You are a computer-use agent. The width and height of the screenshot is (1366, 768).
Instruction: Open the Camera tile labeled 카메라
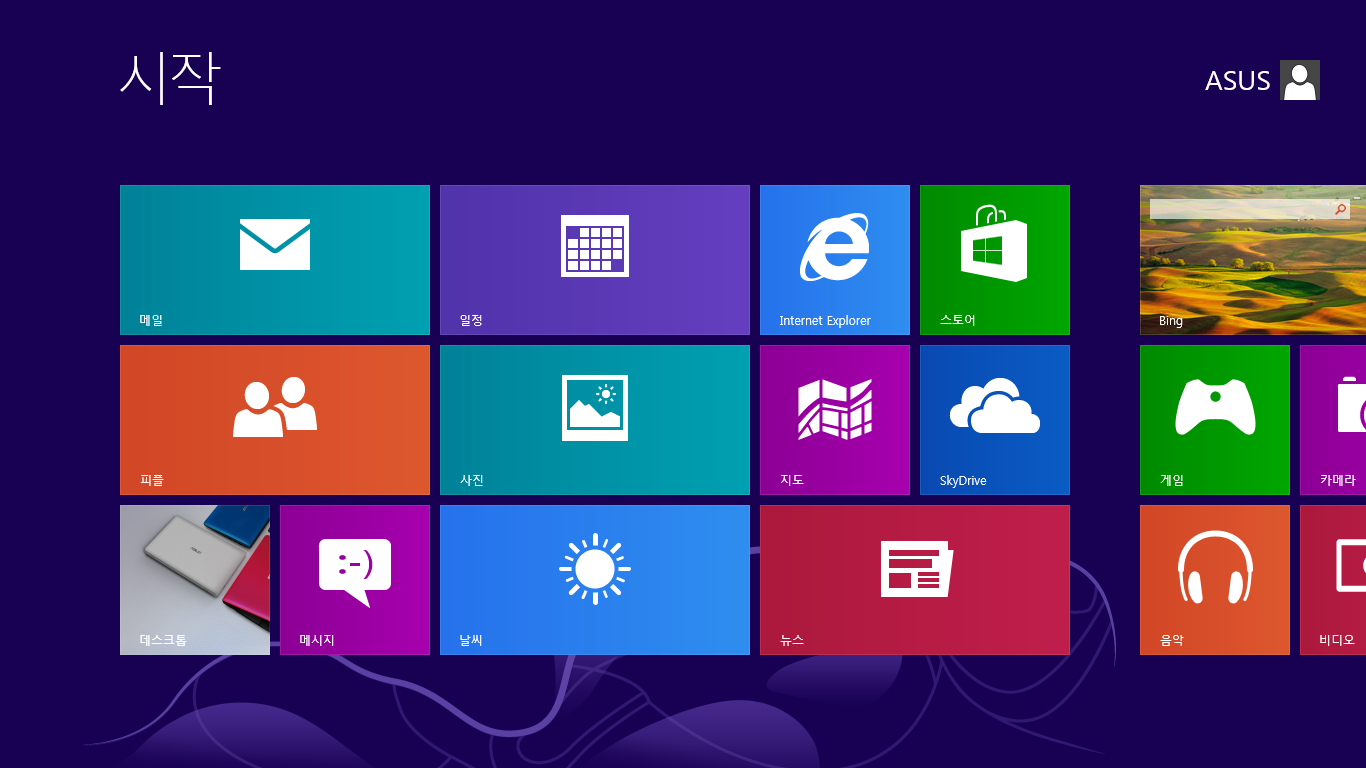click(1333, 420)
